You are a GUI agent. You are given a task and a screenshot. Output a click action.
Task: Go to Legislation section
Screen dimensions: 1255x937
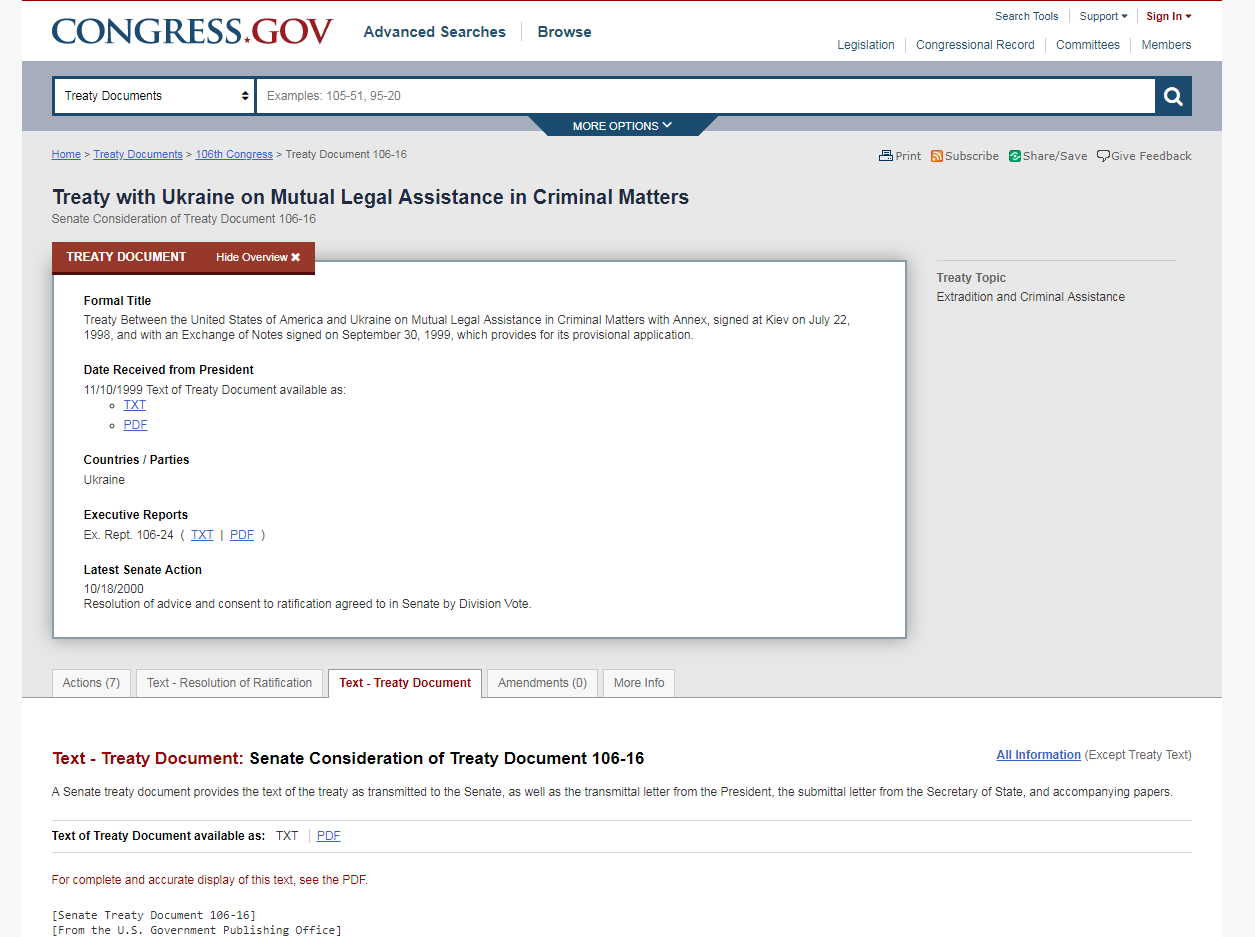tap(866, 45)
